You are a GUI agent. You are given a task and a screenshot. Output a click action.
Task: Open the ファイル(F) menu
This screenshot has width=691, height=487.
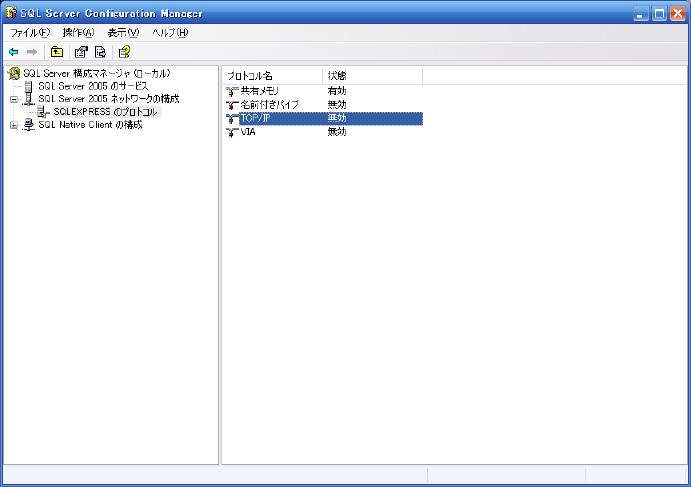[30, 33]
